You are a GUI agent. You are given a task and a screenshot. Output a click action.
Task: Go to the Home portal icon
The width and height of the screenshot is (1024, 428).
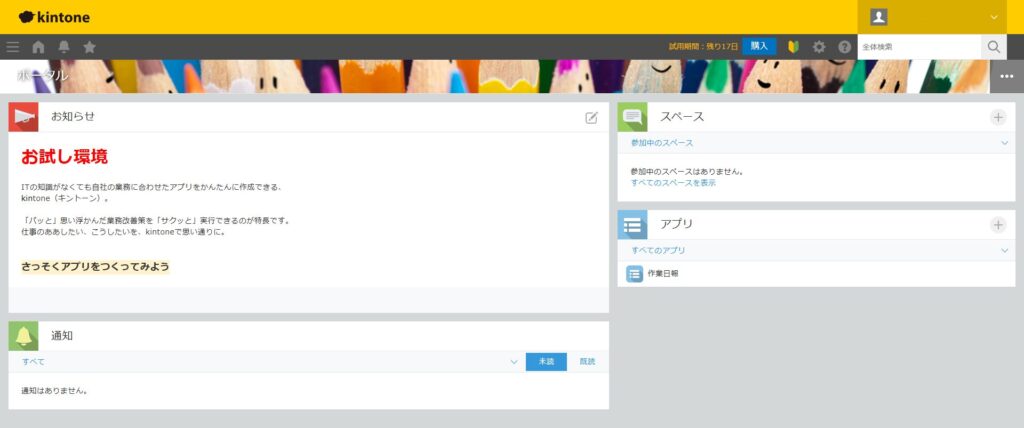pos(39,47)
